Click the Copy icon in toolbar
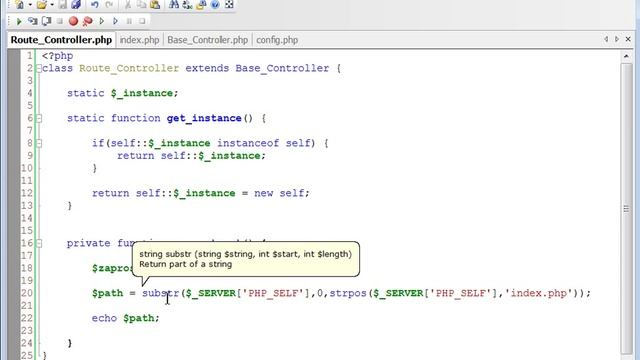 (x=142, y=5)
